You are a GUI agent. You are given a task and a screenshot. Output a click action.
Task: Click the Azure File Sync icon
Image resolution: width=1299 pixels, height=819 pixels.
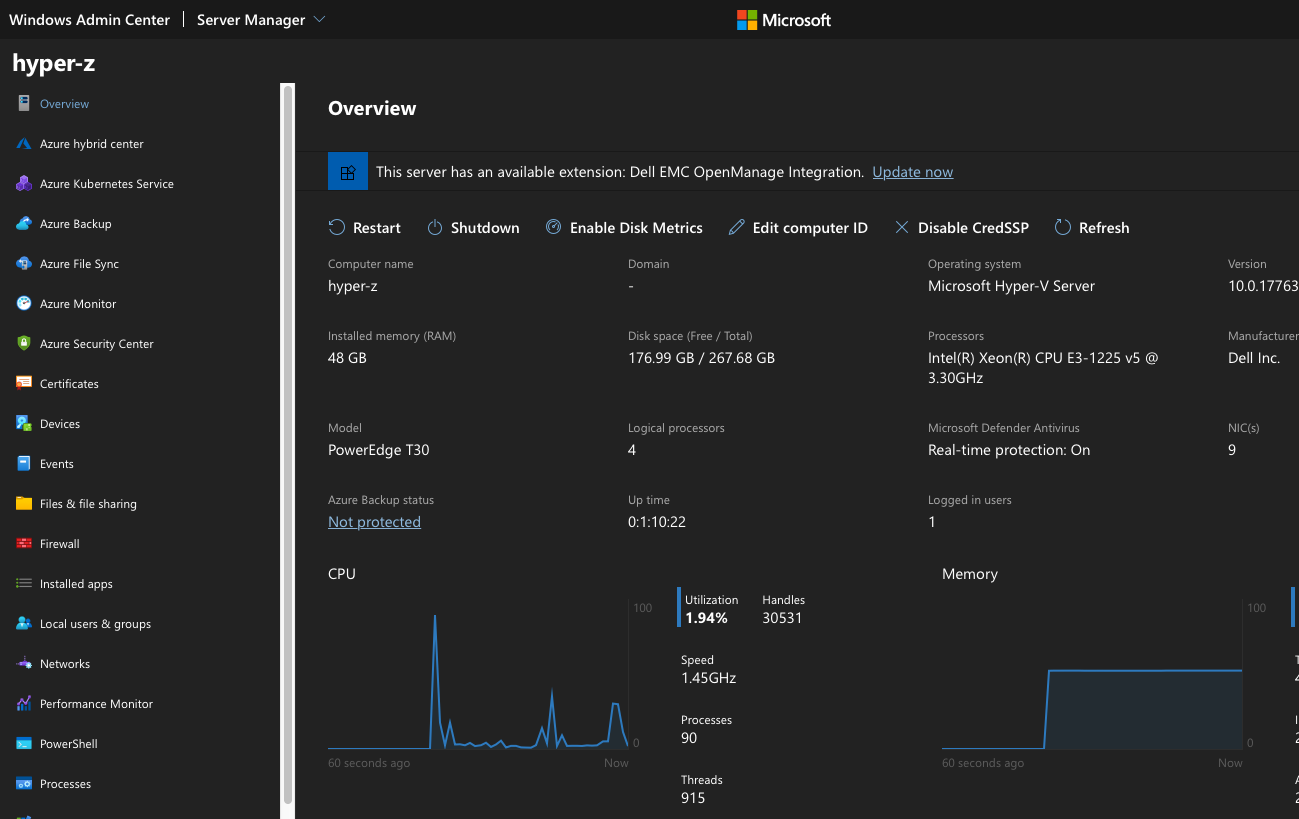click(24, 263)
